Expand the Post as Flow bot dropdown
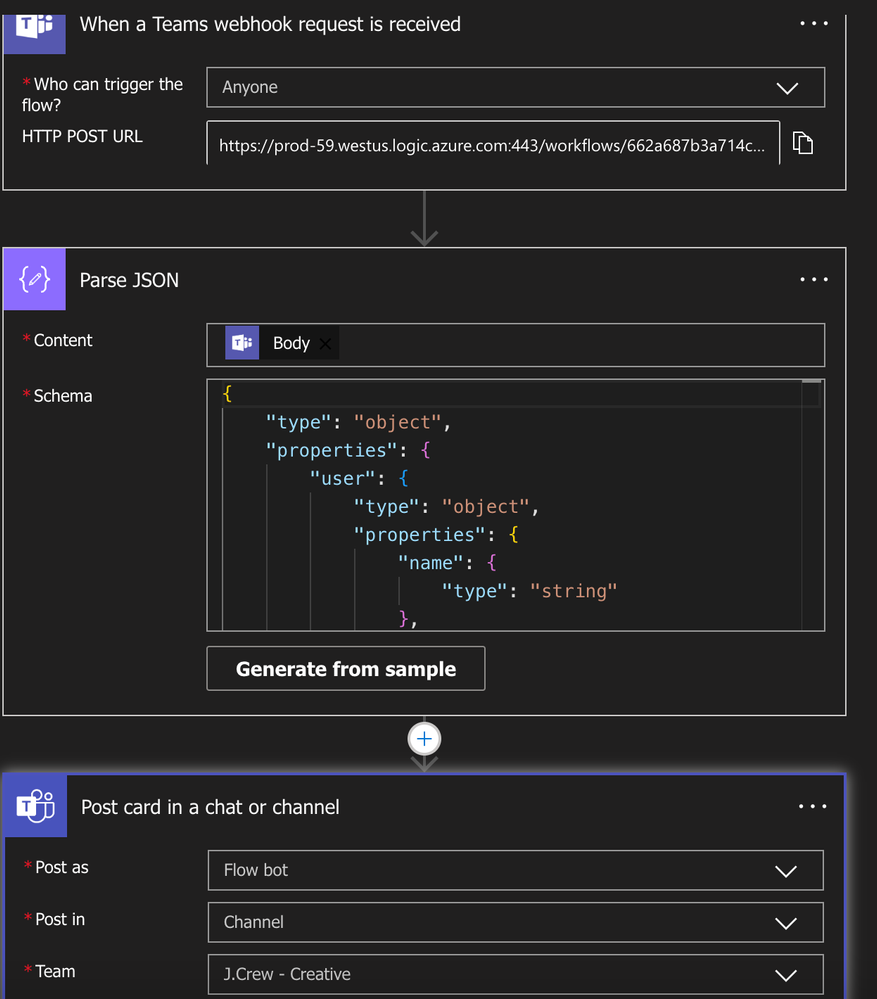Viewport: 877px width, 999px height. click(x=515, y=870)
